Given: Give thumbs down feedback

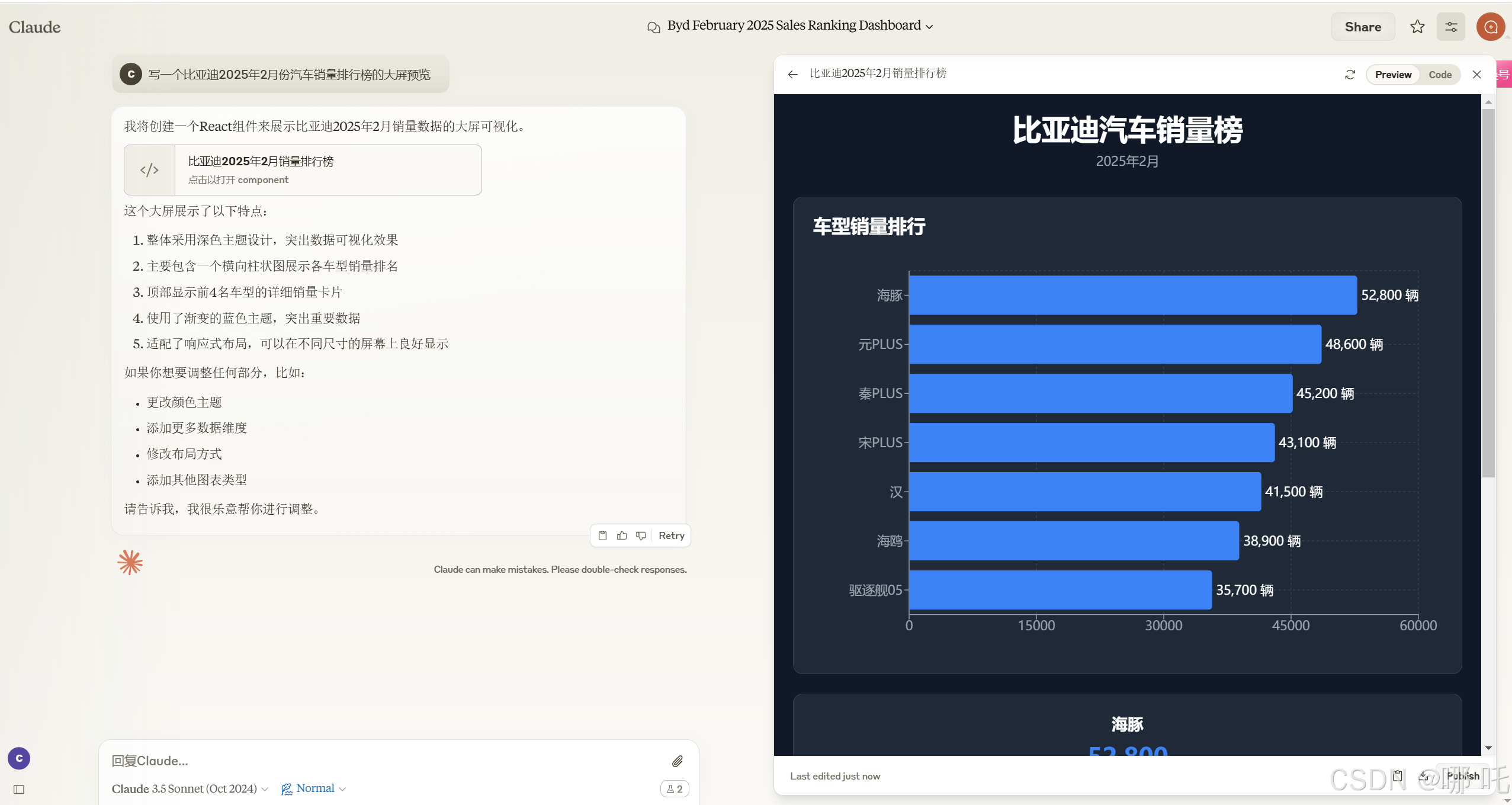Looking at the screenshot, I should 641,535.
